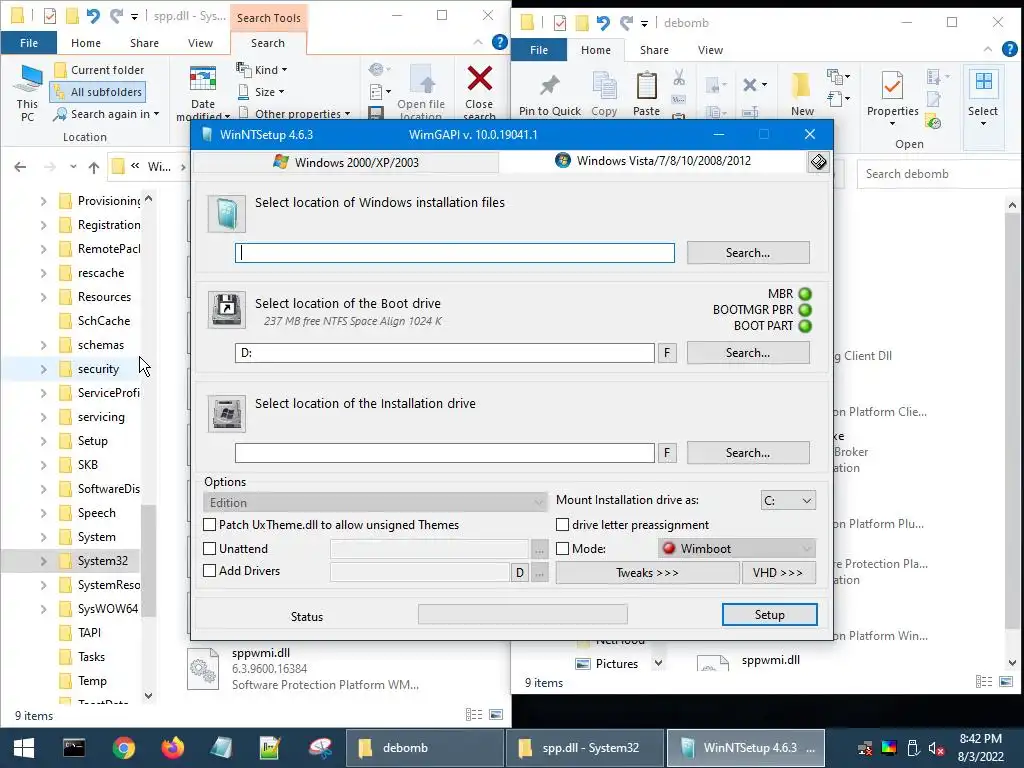
Task: Enable drive letter preassignment checkbox
Action: click(x=562, y=524)
